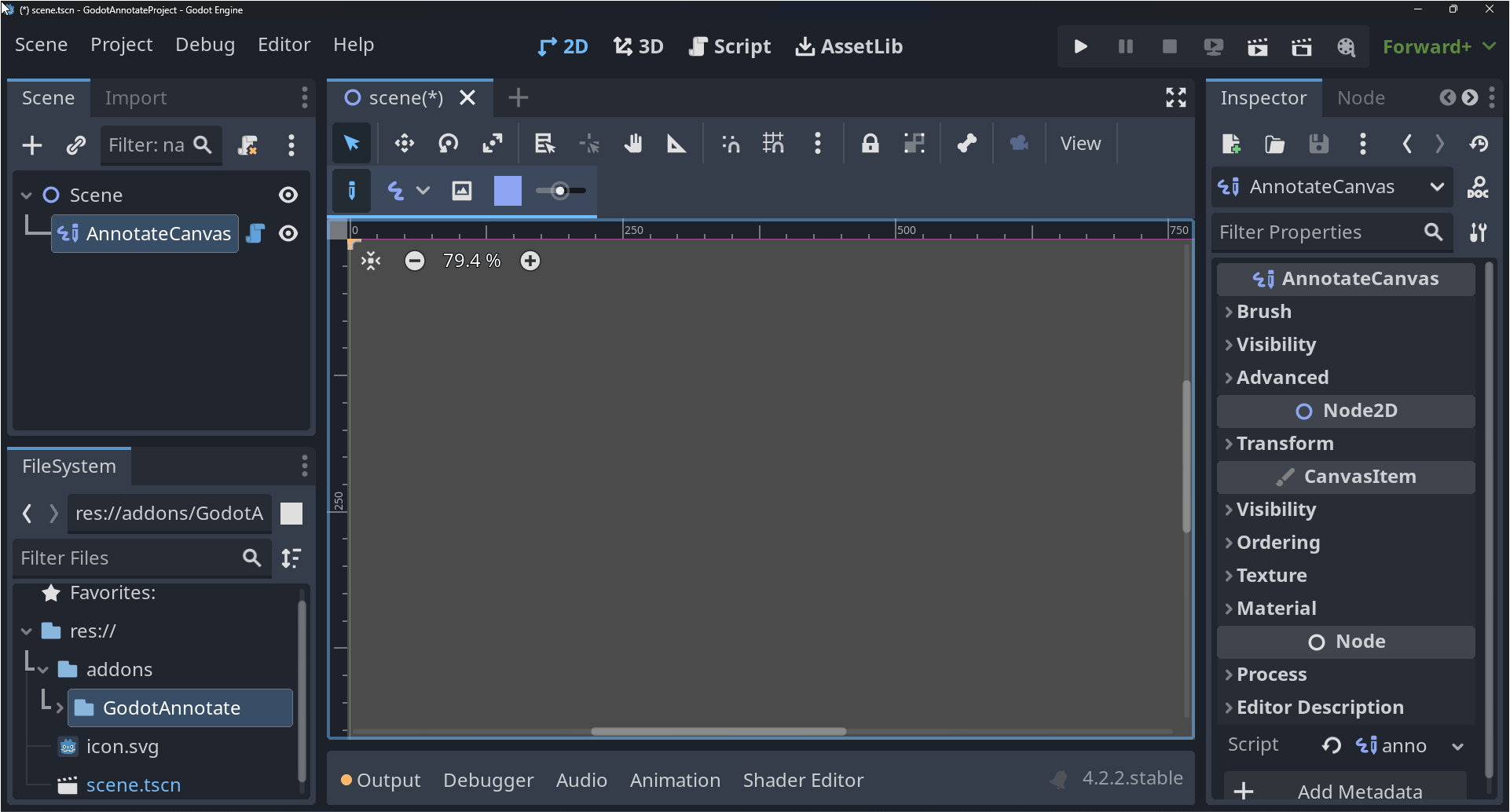Collapse the Scene root node tree

pyautogui.click(x=26, y=195)
